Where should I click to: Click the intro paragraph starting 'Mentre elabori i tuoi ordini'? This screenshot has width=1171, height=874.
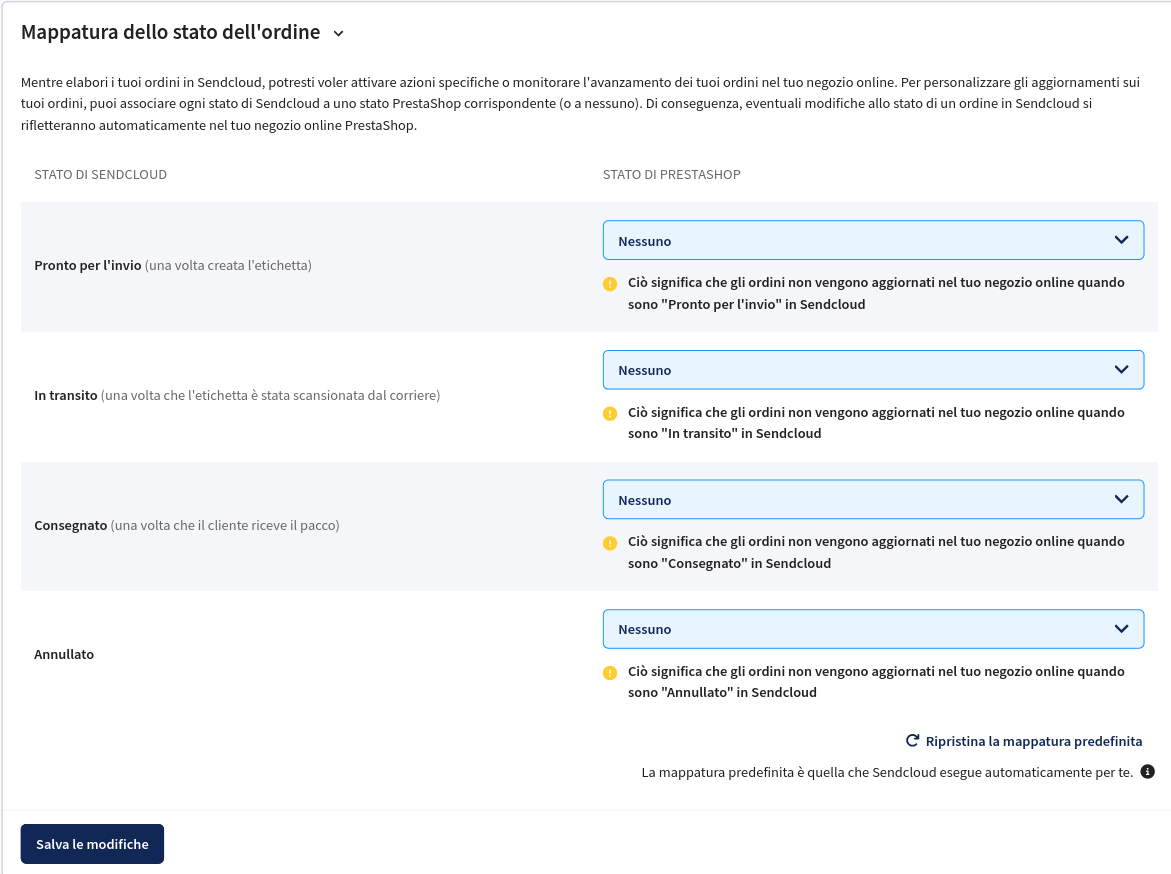pos(580,104)
